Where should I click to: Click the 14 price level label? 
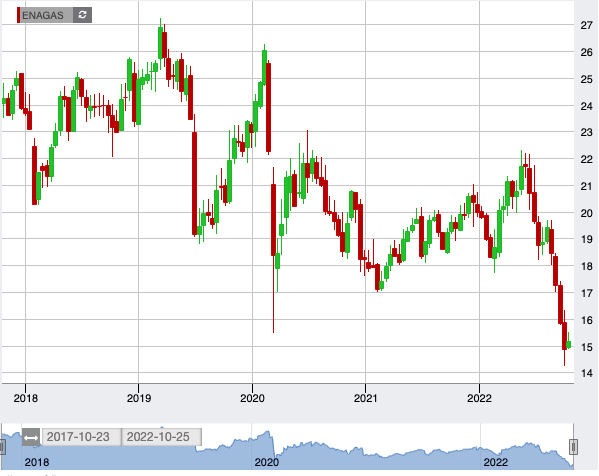[586, 373]
